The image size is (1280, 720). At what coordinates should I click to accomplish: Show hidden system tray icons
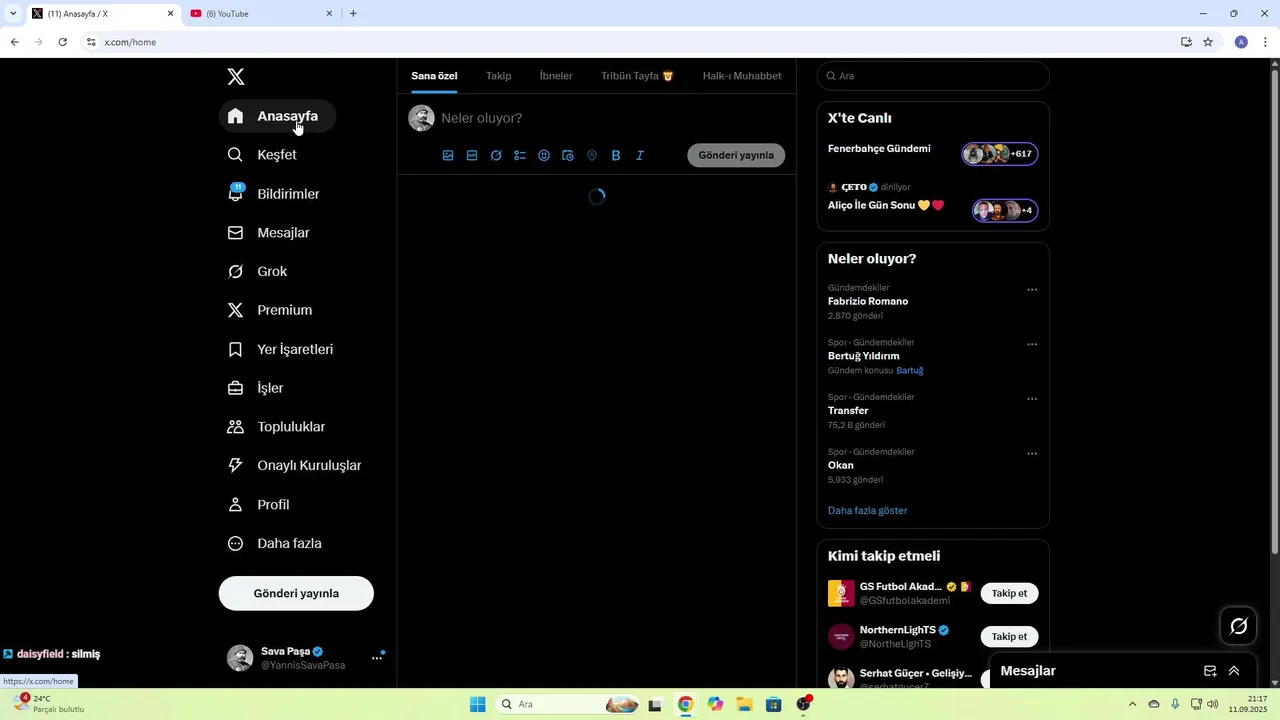tap(1132, 704)
